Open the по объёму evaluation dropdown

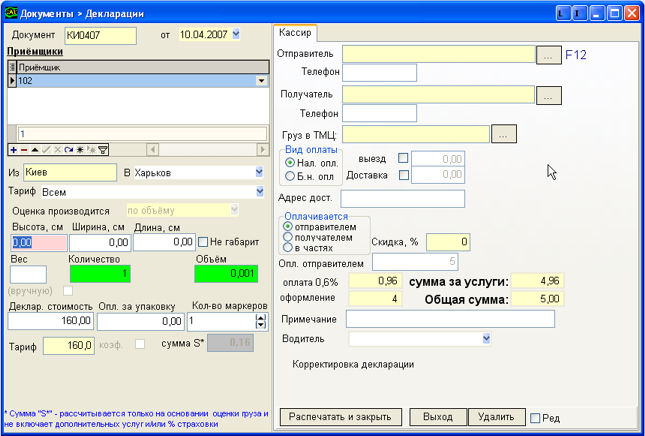pos(234,210)
